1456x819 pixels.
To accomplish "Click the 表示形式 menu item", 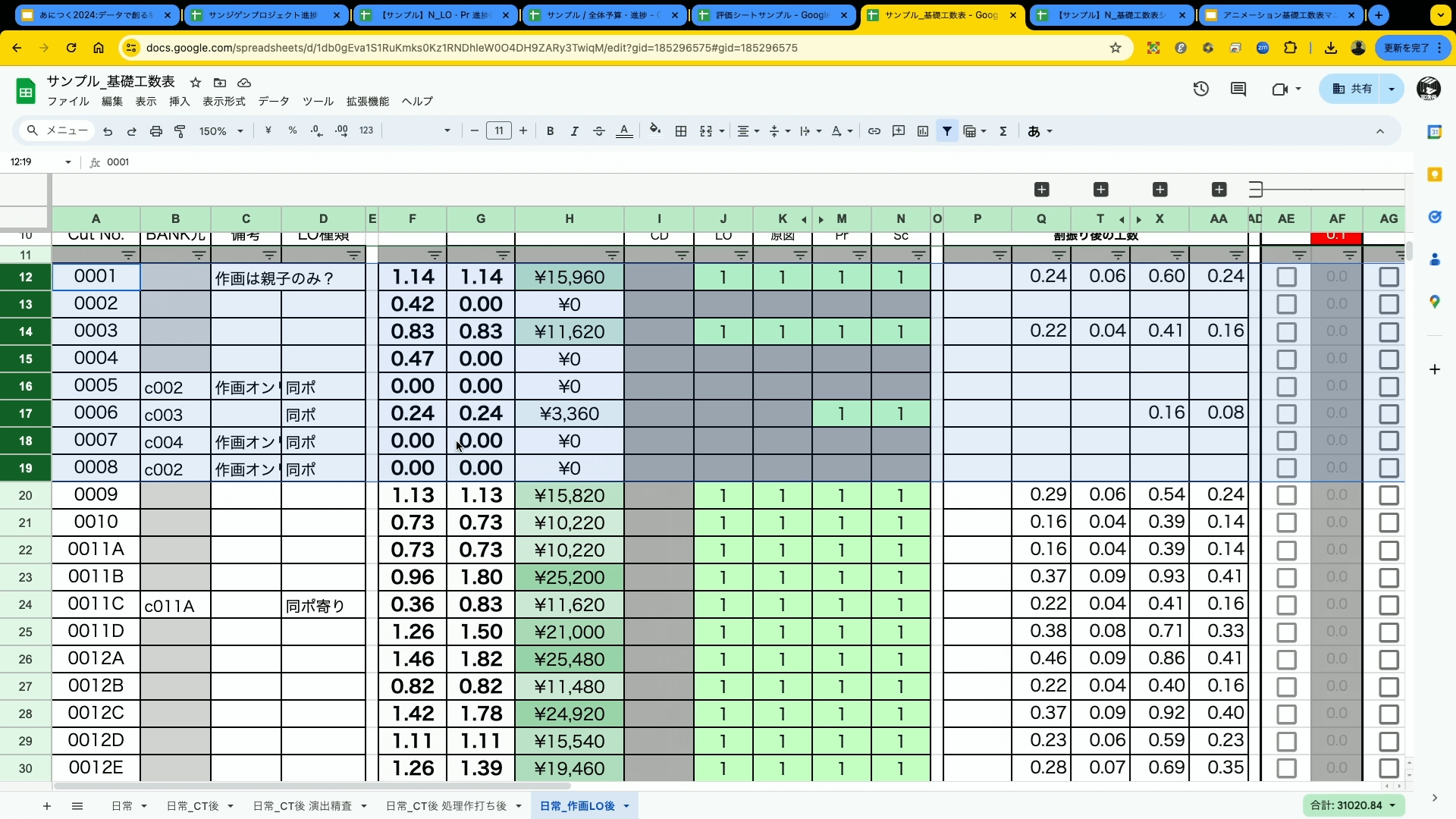I will (x=223, y=101).
